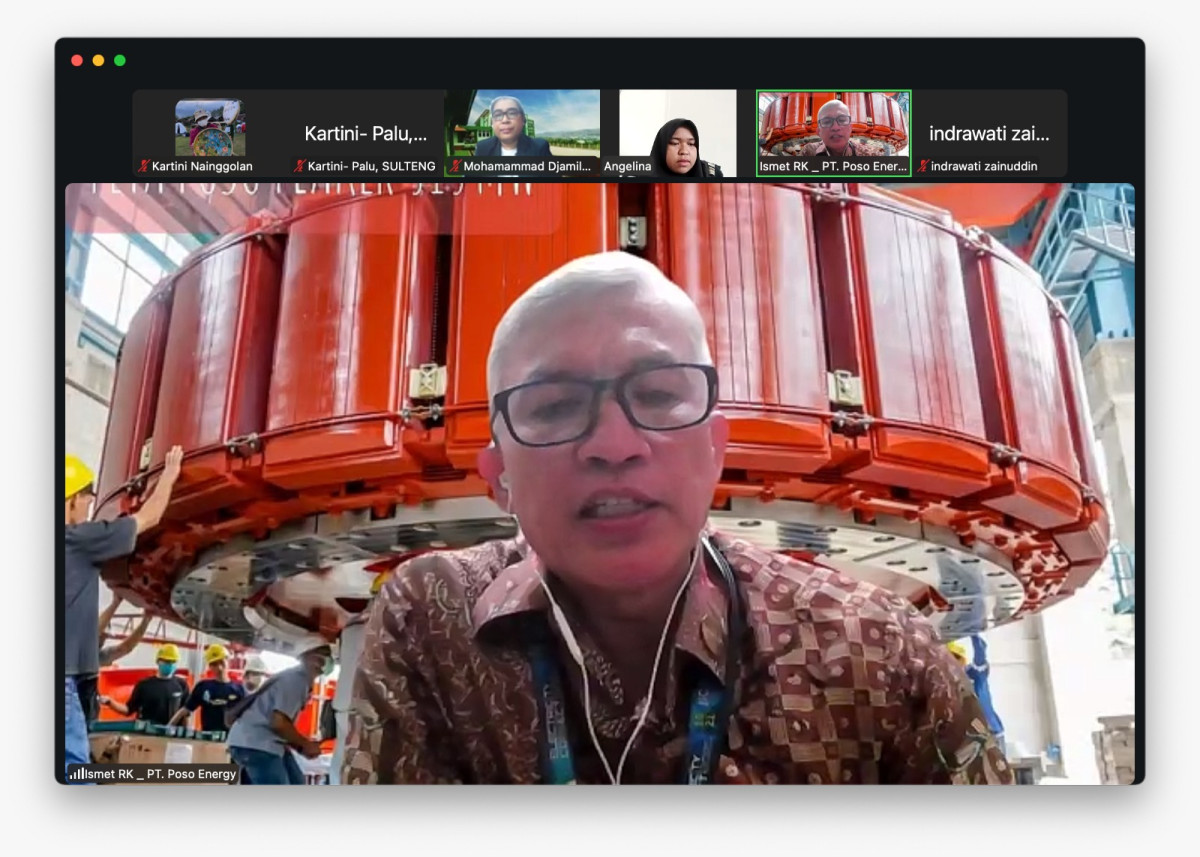Screen dimensions: 1200x857
Task: Select Kartini Nainggolan's video thumbnail picture
Action: [x=210, y=127]
